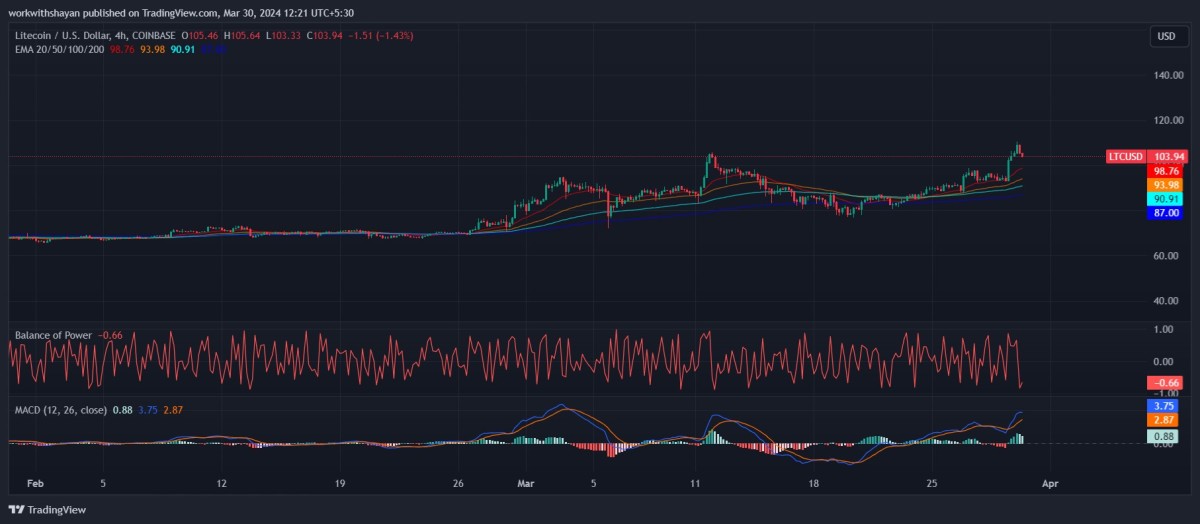Screen dimensions: 1200x524
Task: Click the Balance of Power -0.66 axis tag
Action: click(1166, 383)
